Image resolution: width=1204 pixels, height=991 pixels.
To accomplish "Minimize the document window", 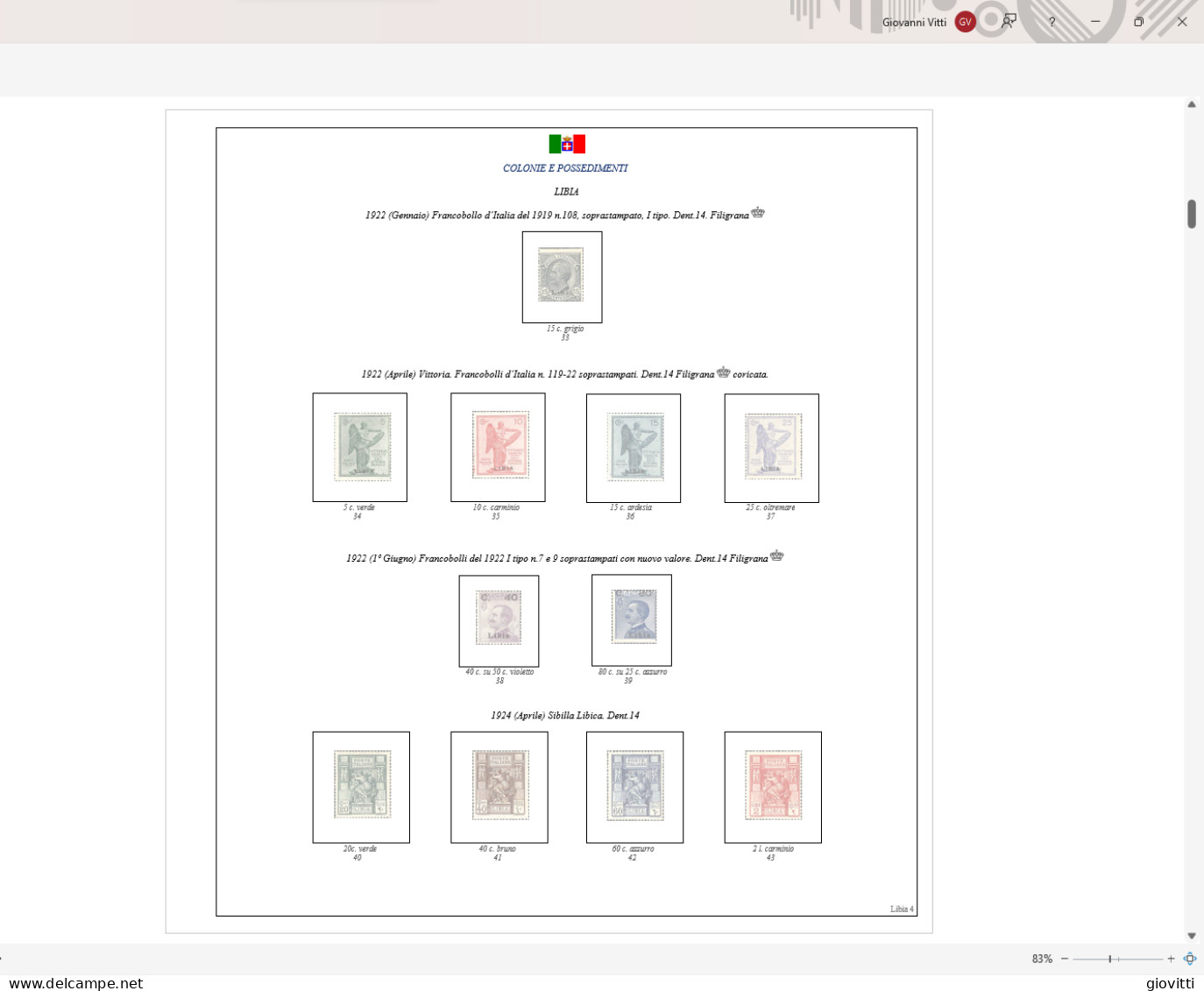I will click(x=1094, y=22).
